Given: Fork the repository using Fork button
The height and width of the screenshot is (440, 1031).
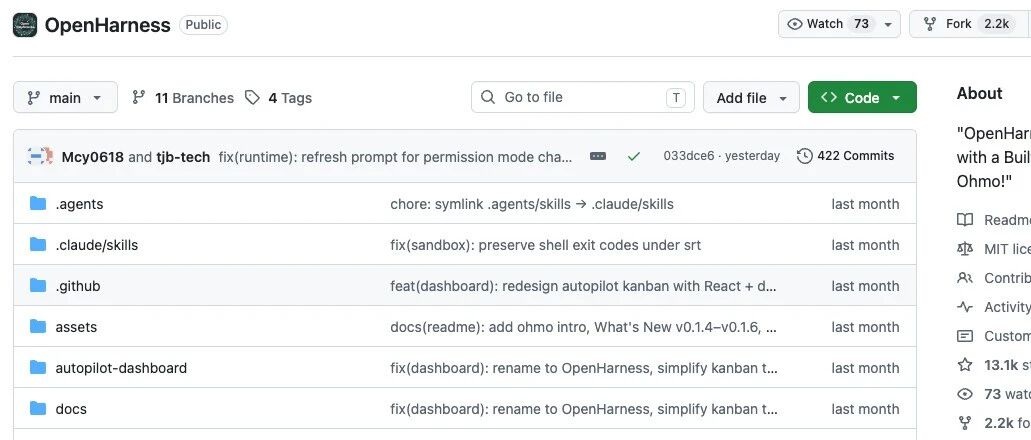Looking at the screenshot, I should click(967, 24).
